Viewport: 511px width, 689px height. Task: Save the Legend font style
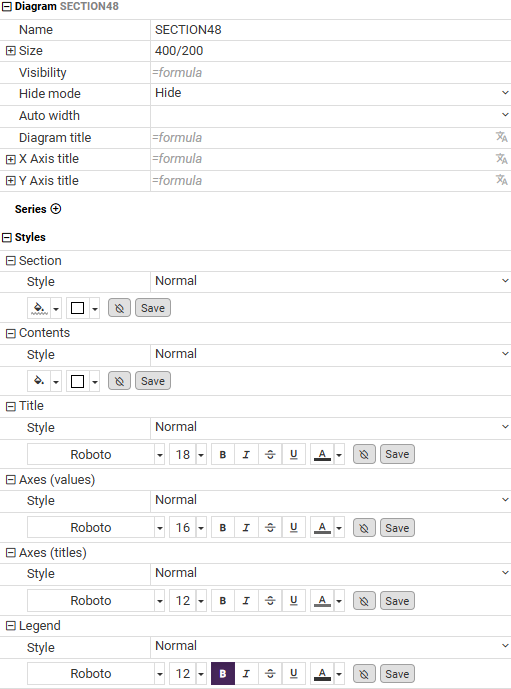397,674
